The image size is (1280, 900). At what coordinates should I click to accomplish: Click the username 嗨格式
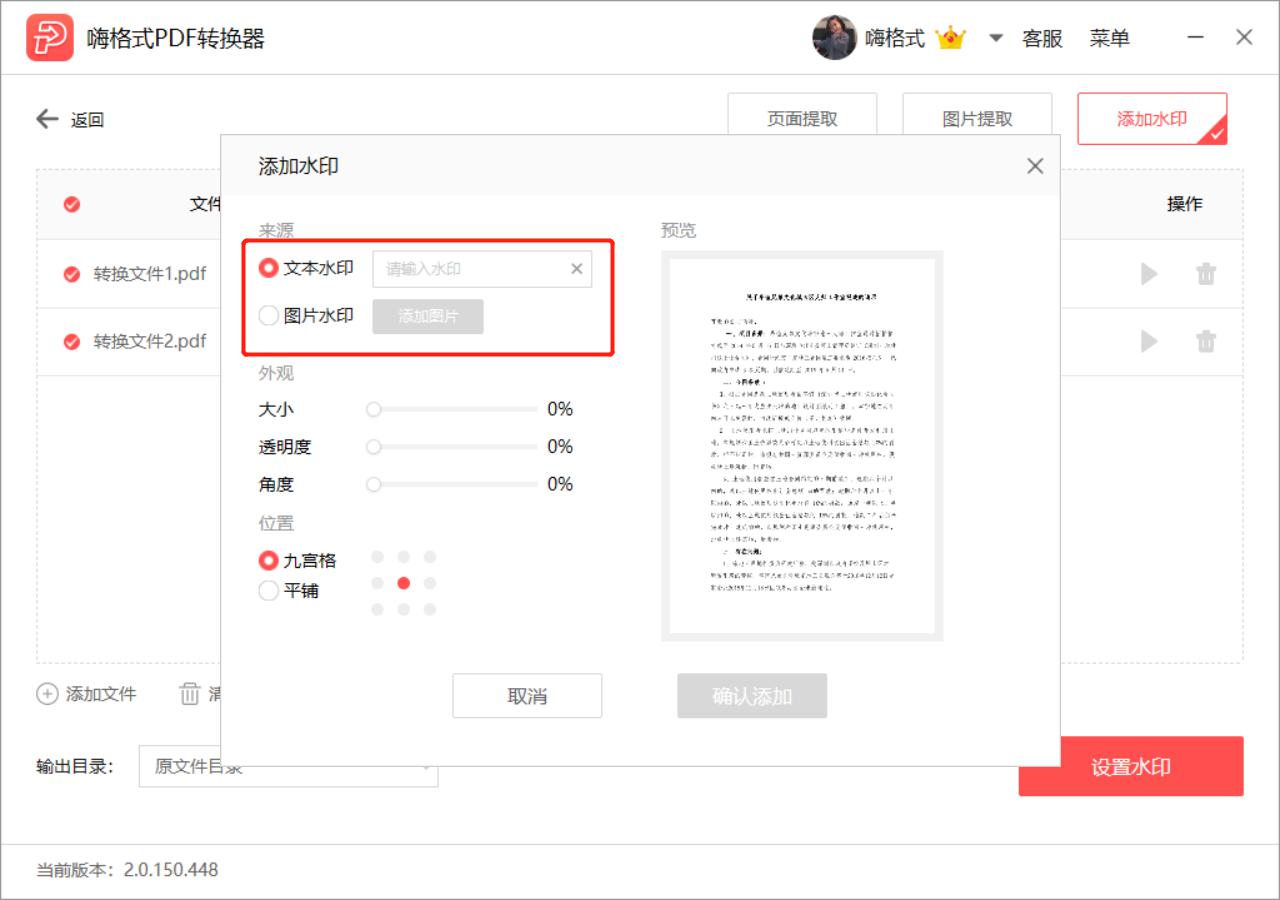[x=895, y=38]
